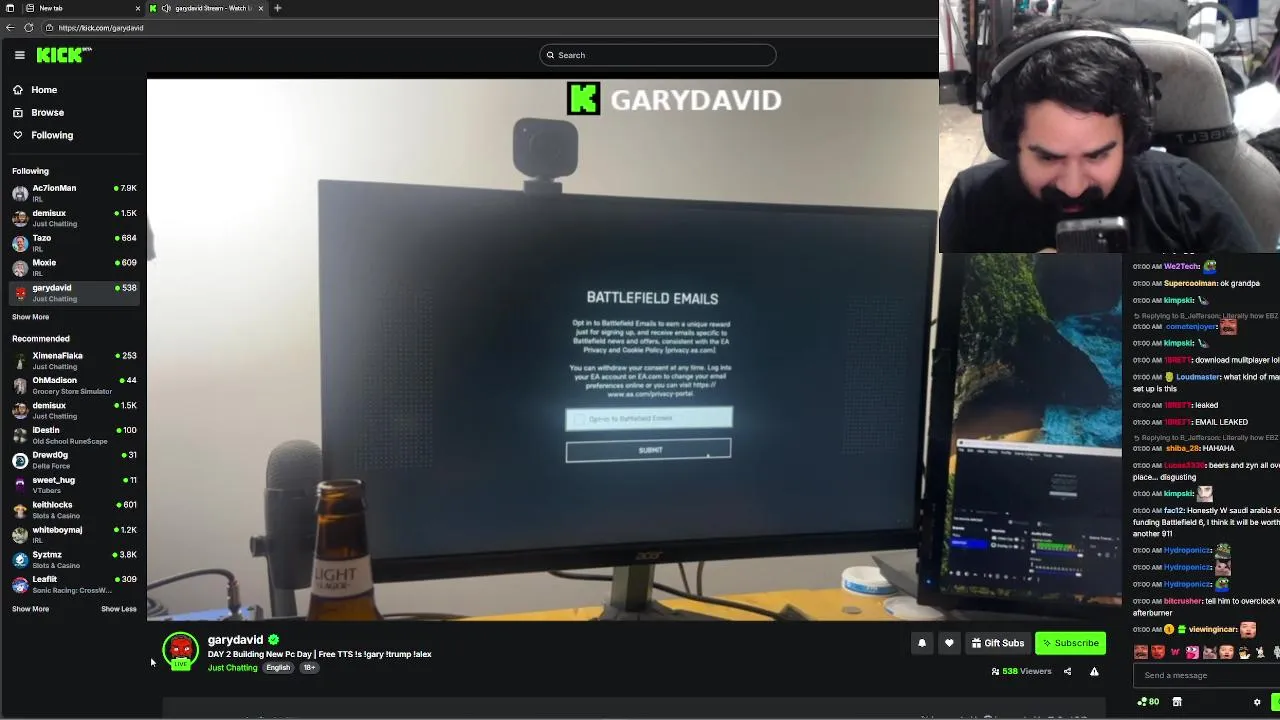Image resolution: width=1280 pixels, height=720 pixels.
Task: Click We2Tech username in chat
Action: coord(1181,266)
